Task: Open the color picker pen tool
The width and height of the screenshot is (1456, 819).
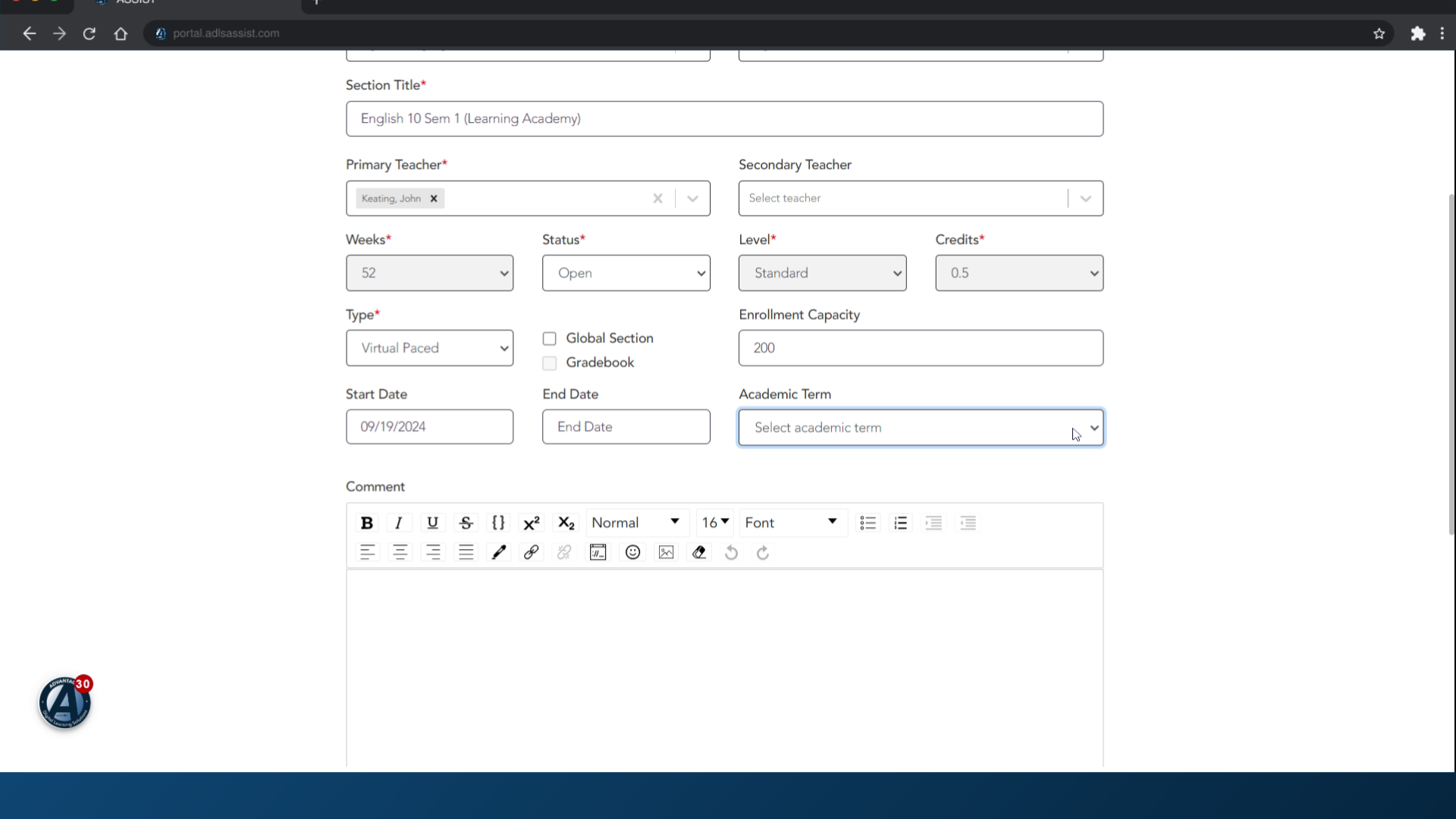Action: pos(498,552)
